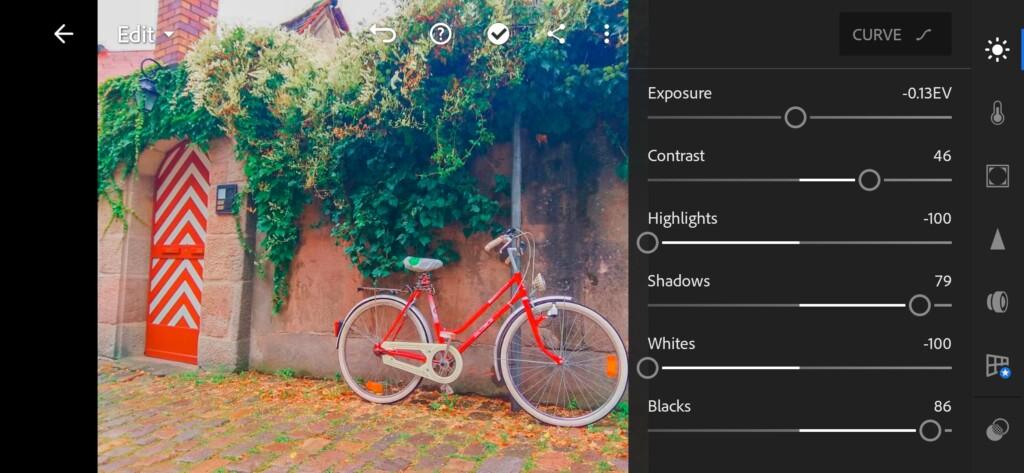This screenshot has height=473, width=1024.
Task: Undo the last edit
Action: coord(383,34)
